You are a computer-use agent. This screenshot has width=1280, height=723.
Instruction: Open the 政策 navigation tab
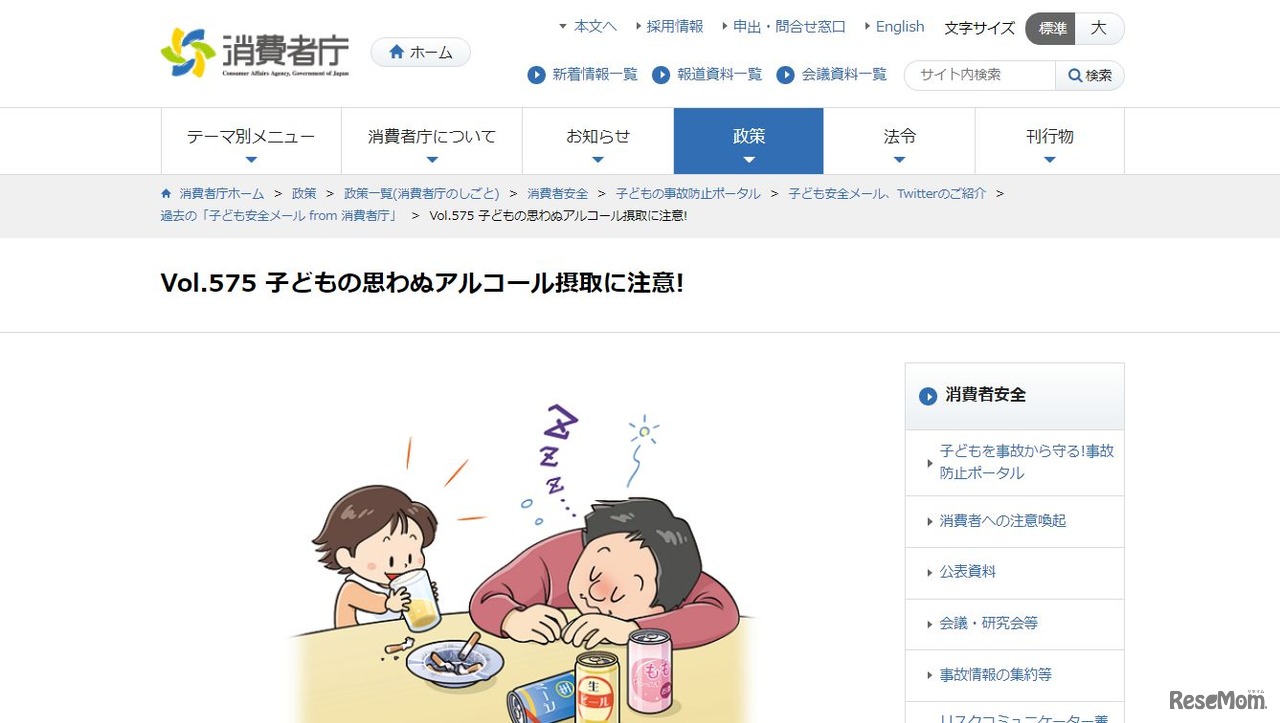(749, 141)
